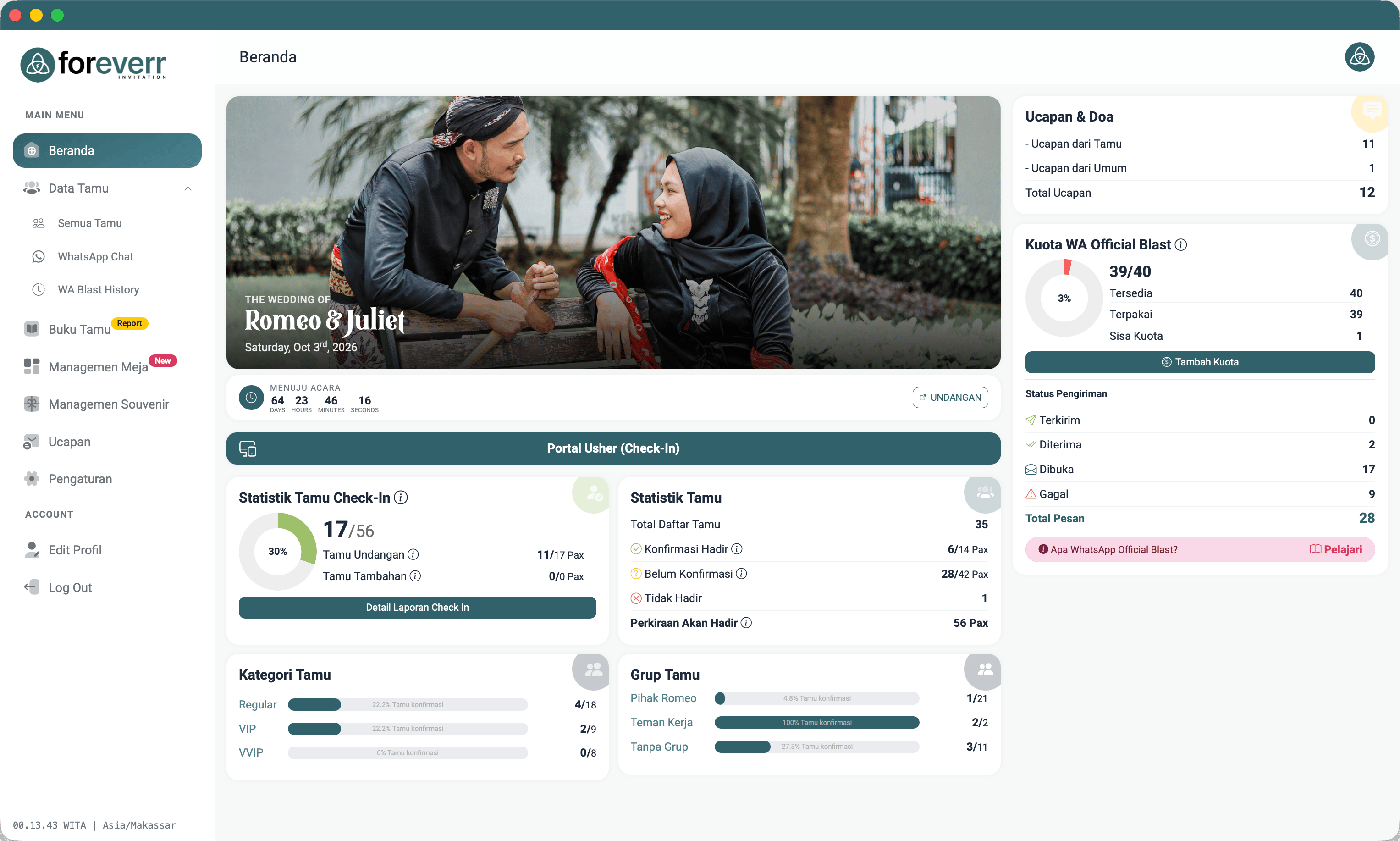Click the Teman Kerja group progress bar
Viewport: 1400px width, 841px height.
816,723
